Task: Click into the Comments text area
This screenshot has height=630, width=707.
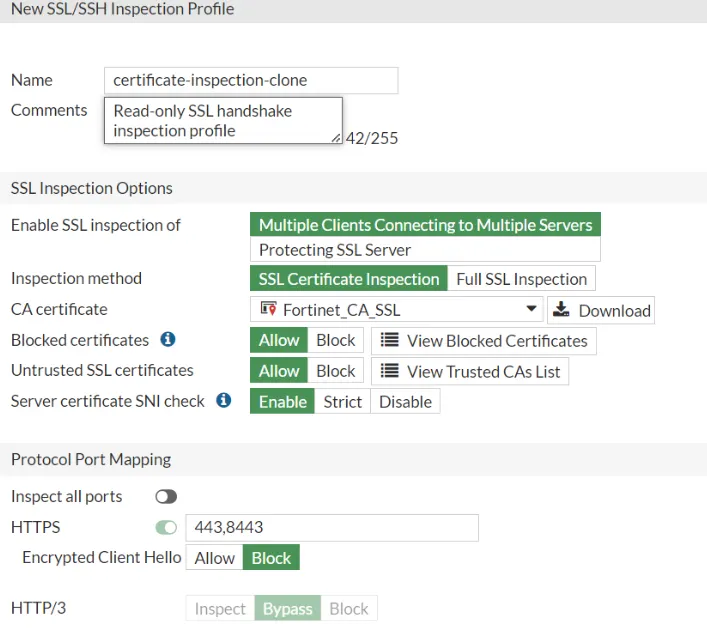Action: tap(222, 121)
